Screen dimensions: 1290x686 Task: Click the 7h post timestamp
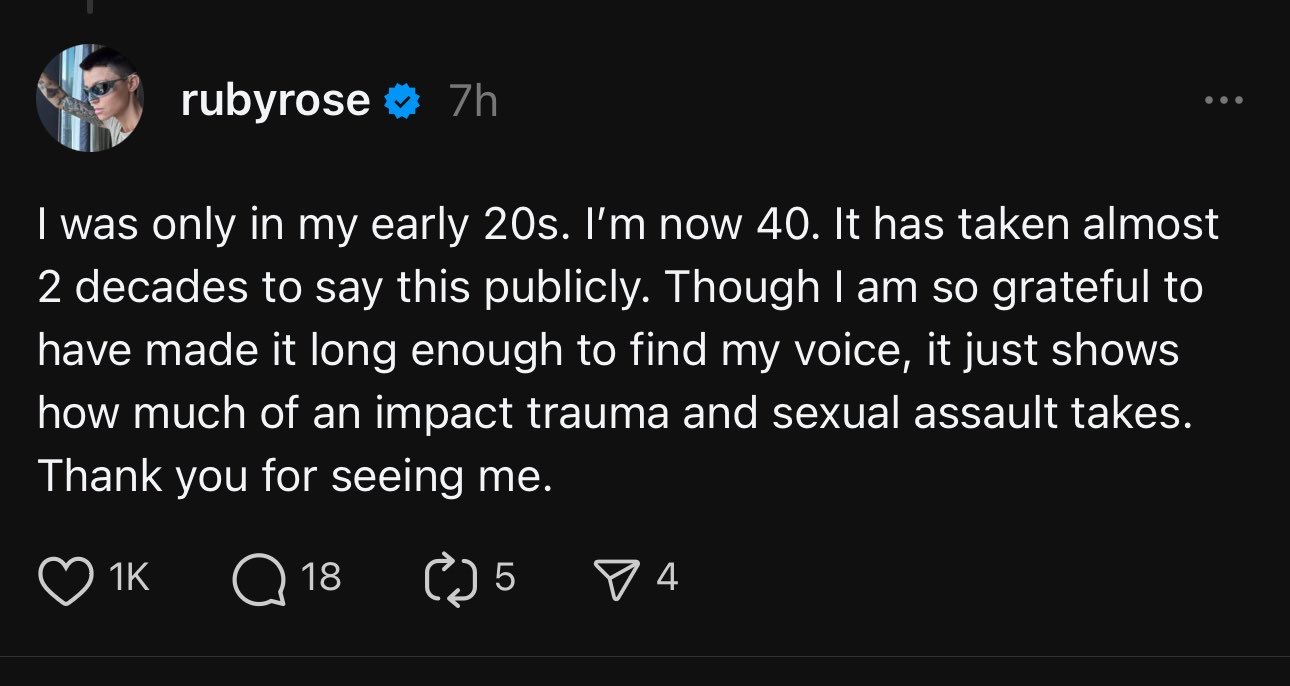click(x=472, y=100)
